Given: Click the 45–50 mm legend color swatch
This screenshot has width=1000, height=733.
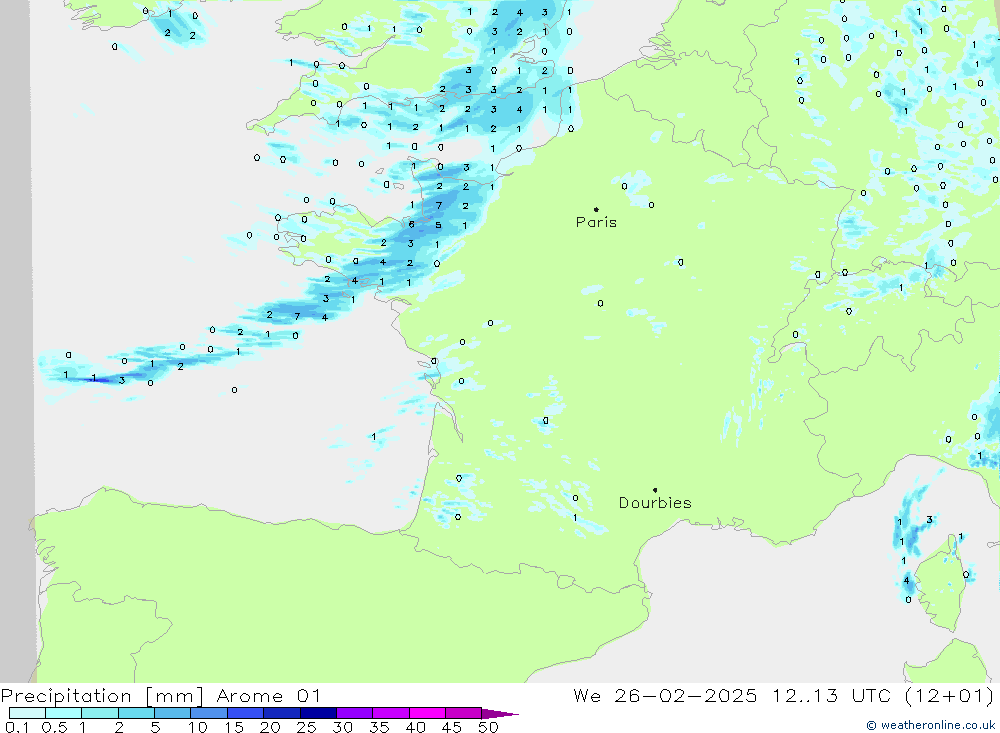Looking at the screenshot, I should 464,713.
